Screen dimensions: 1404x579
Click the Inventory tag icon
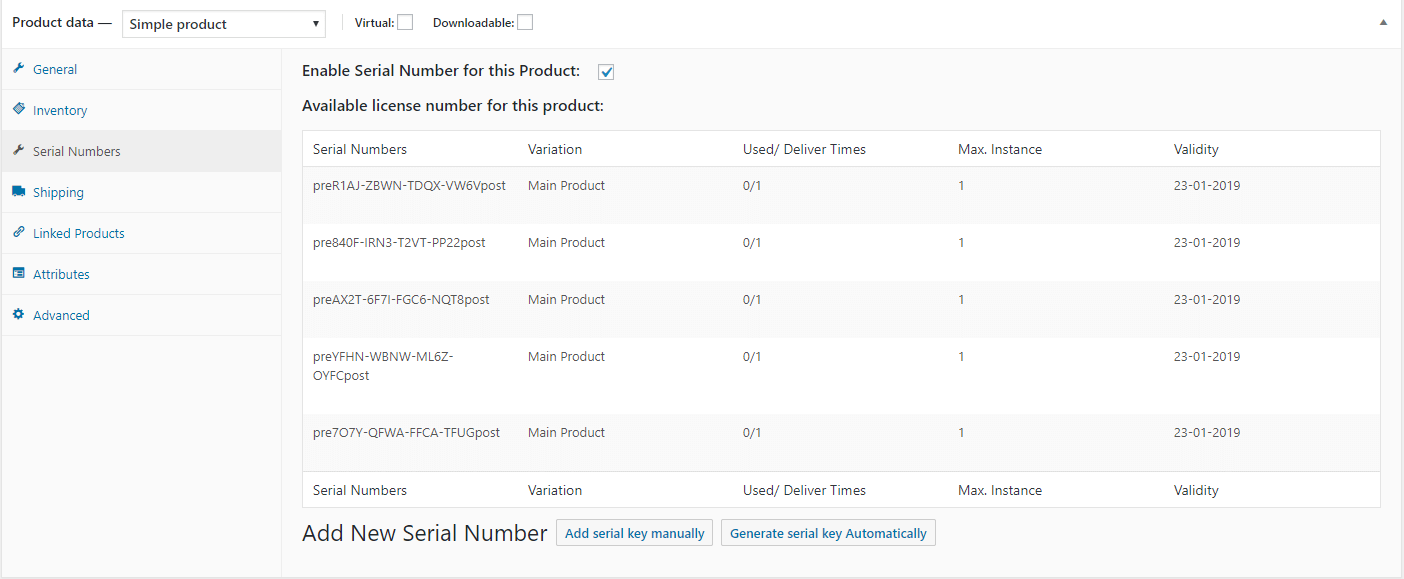tap(19, 109)
